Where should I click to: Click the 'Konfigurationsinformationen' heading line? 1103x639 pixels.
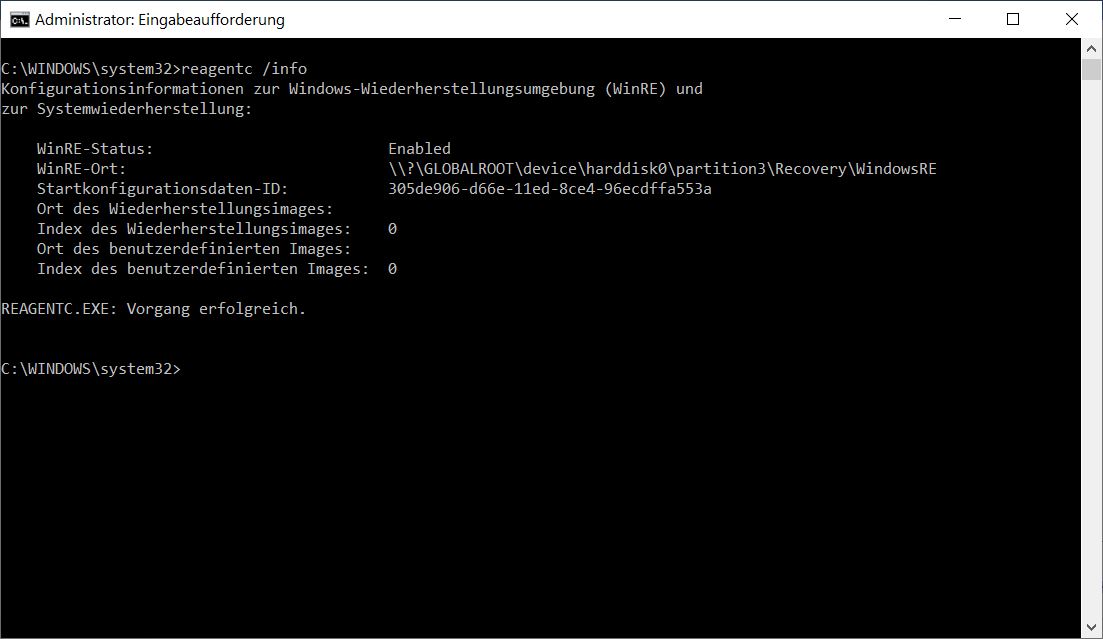tap(352, 89)
